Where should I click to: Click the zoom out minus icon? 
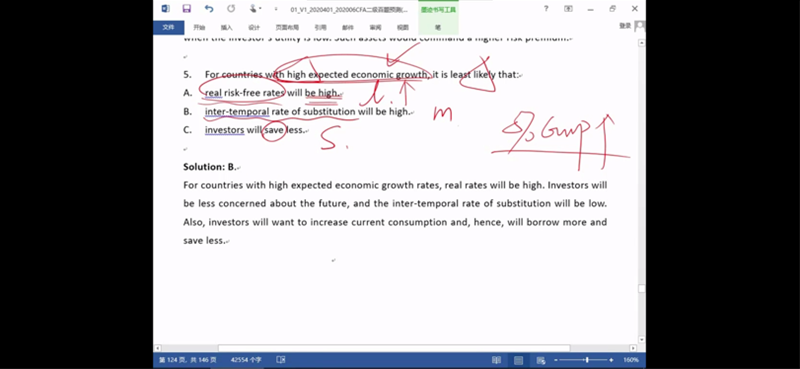coord(556,360)
